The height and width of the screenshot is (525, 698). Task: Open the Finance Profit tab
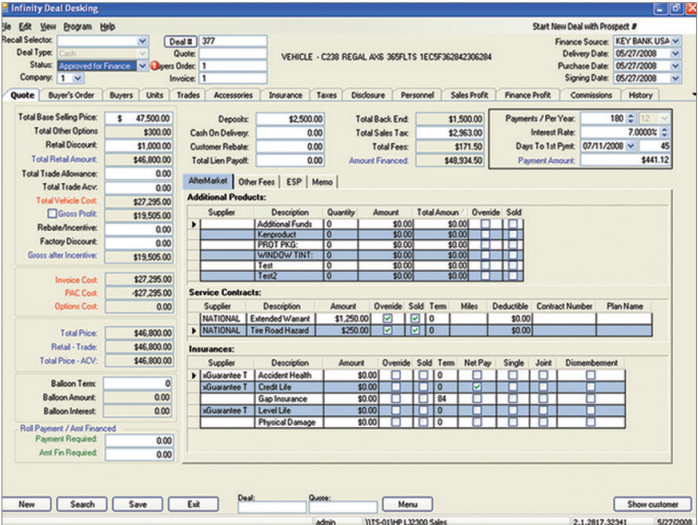(527, 95)
